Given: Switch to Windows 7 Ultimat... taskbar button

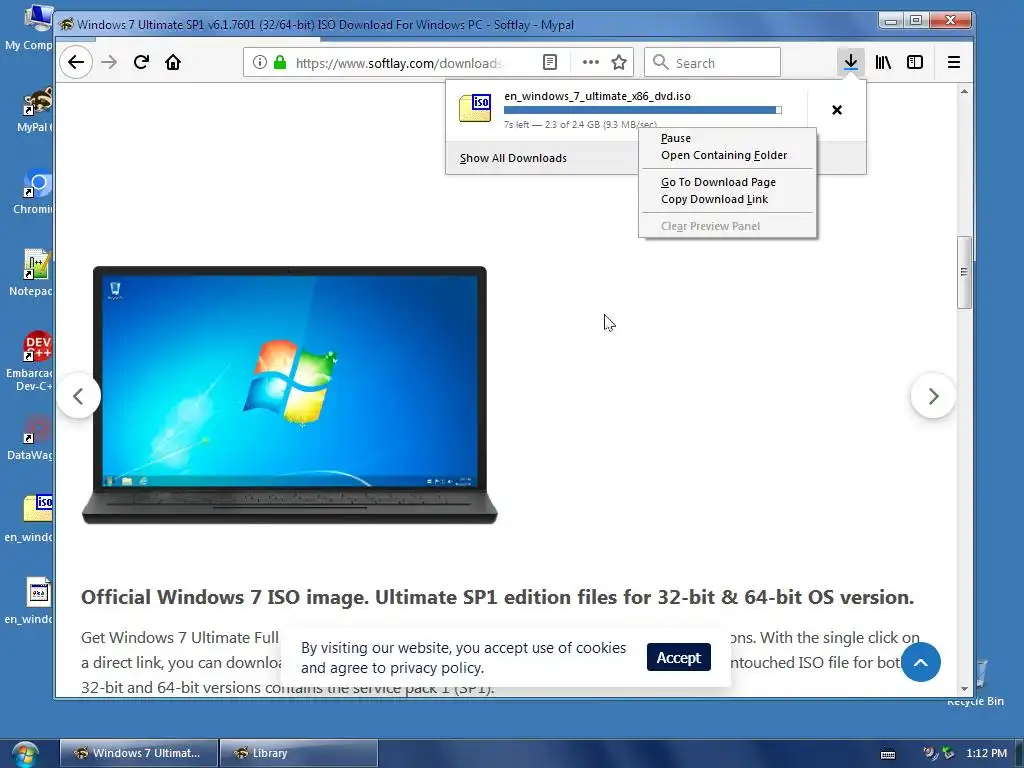Looking at the screenshot, I should [x=138, y=753].
